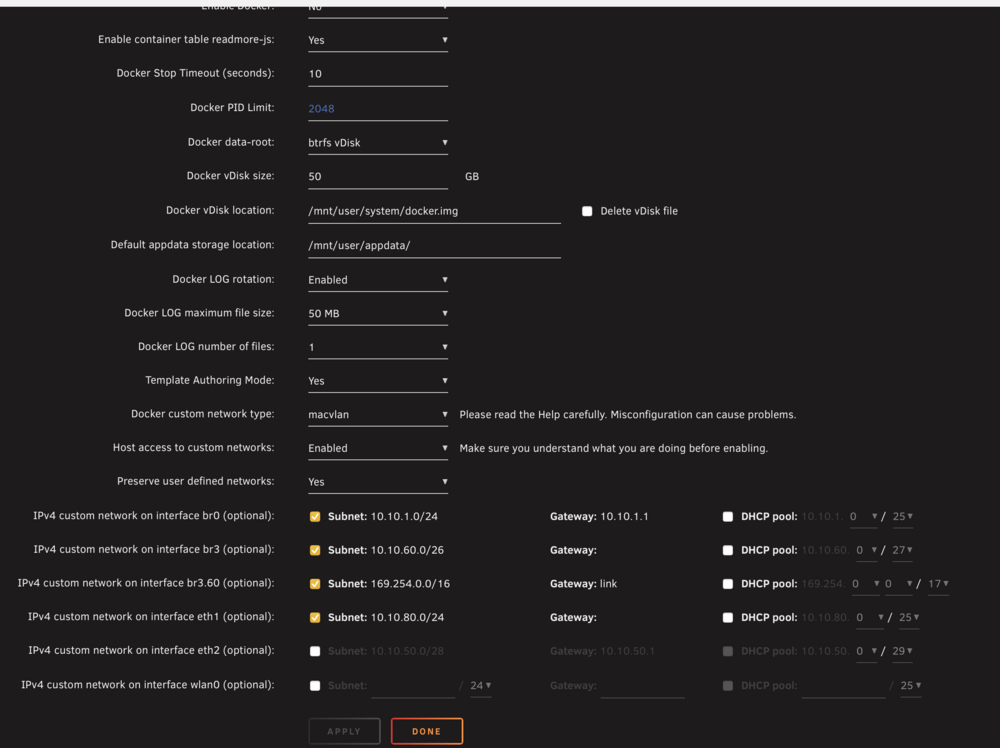
Task: Open eth1 DHCP pool size 25 dropdown
Action: (x=909, y=617)
